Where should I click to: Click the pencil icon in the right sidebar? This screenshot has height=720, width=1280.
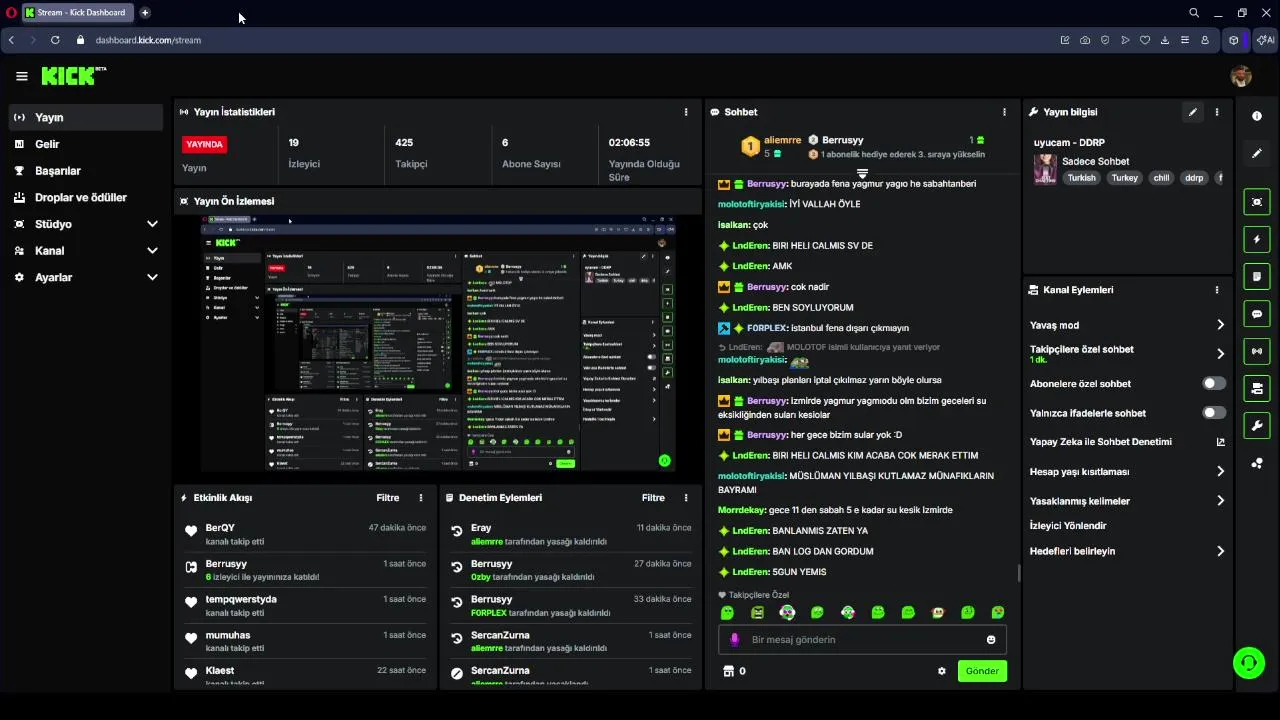click(x=1257, y=153)
